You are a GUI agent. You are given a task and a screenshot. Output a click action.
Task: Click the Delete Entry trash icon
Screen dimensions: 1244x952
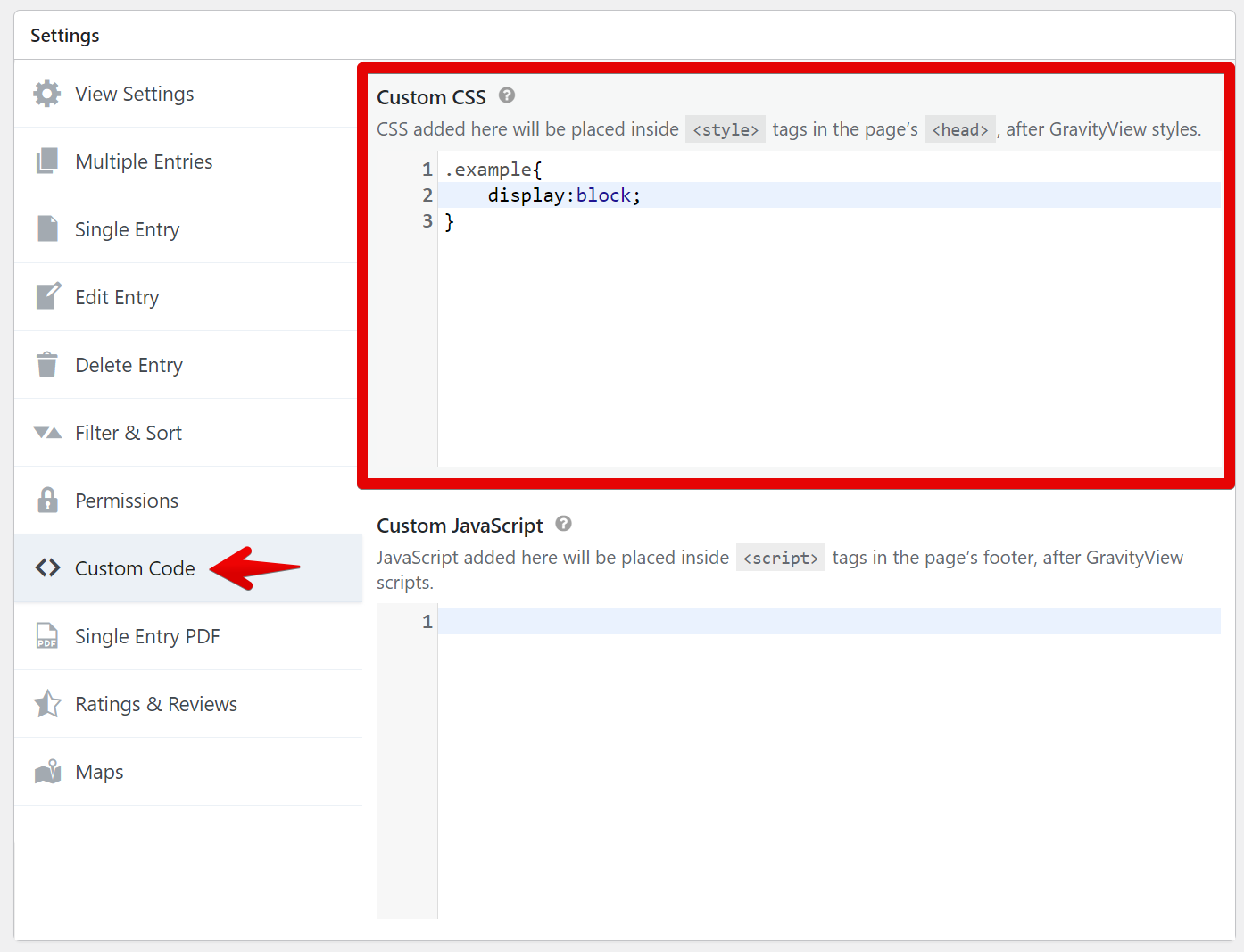coord(47,365)
